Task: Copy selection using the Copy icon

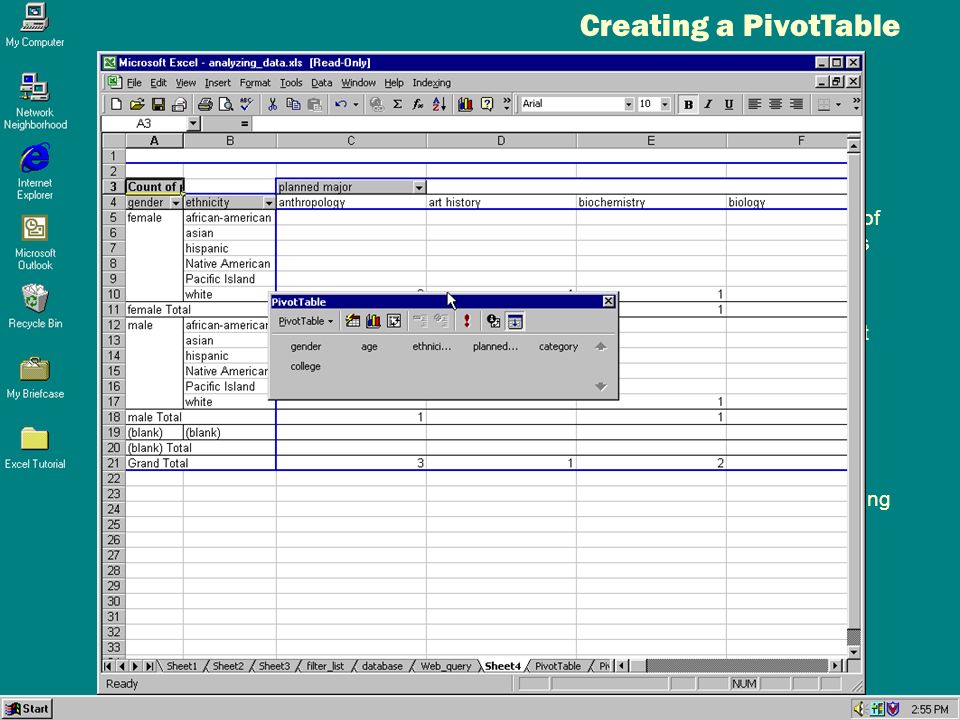Action: click(293, 105)
